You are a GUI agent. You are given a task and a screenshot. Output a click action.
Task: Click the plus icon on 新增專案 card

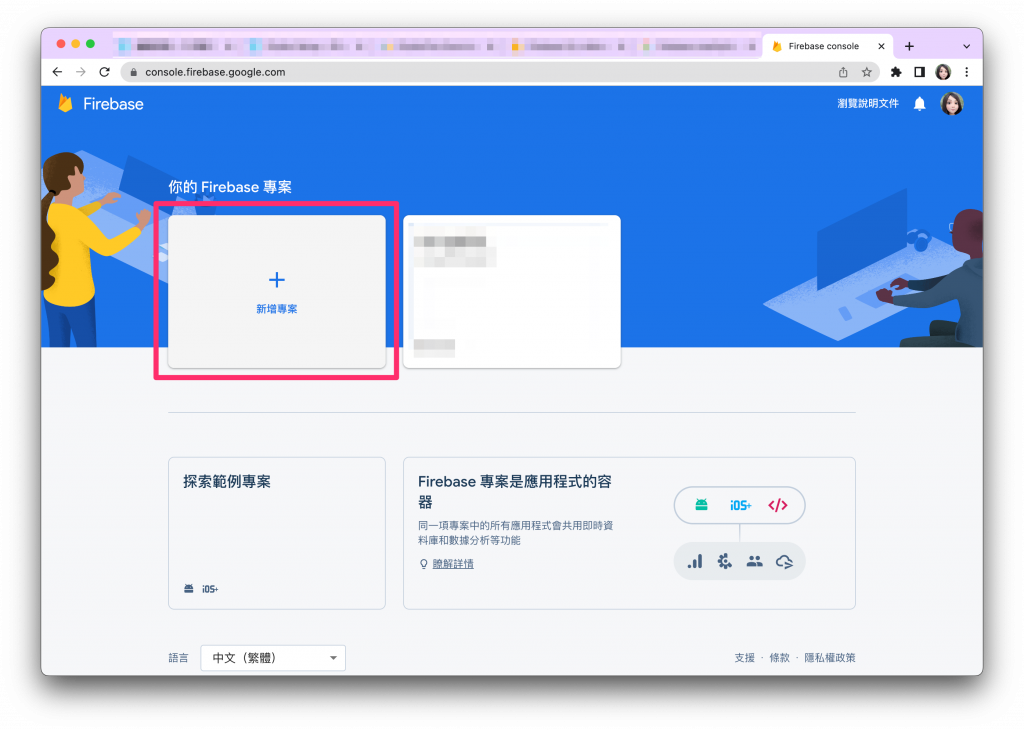pyautogui.click(x=277, y=280)
